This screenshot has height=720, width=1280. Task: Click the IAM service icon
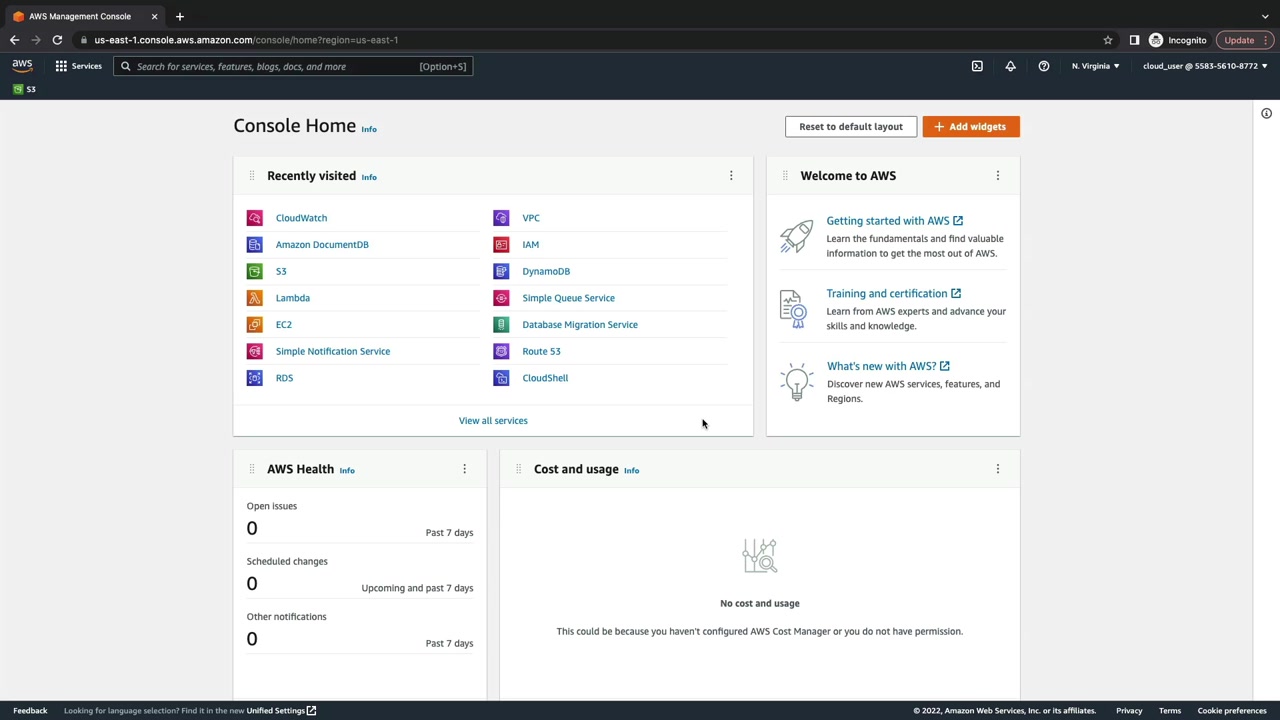pos(501,244)
